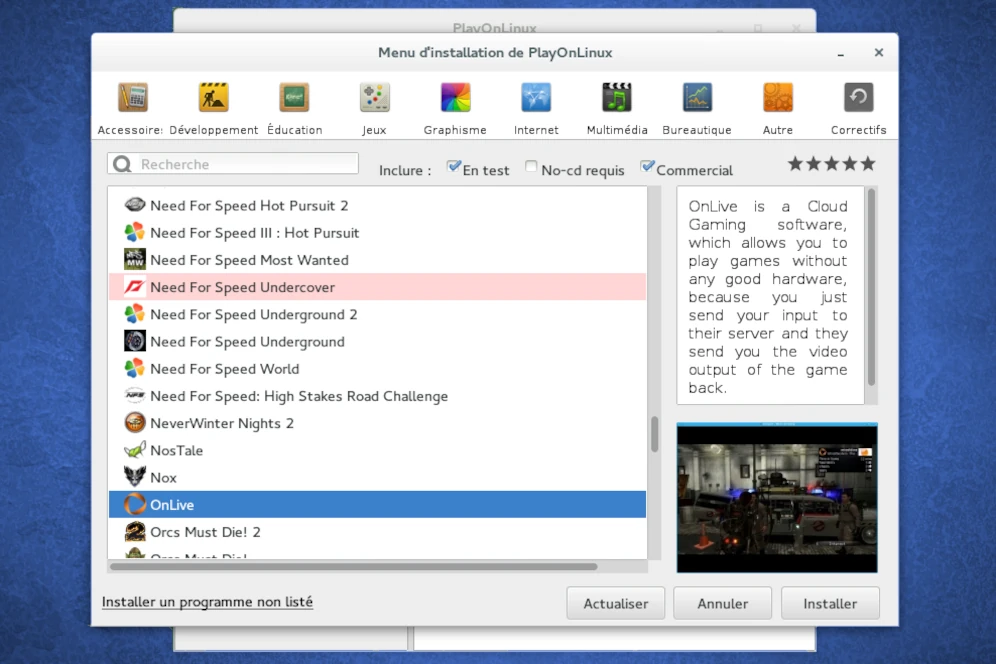Click the Need For Speed Most Wanted icon

135,260
